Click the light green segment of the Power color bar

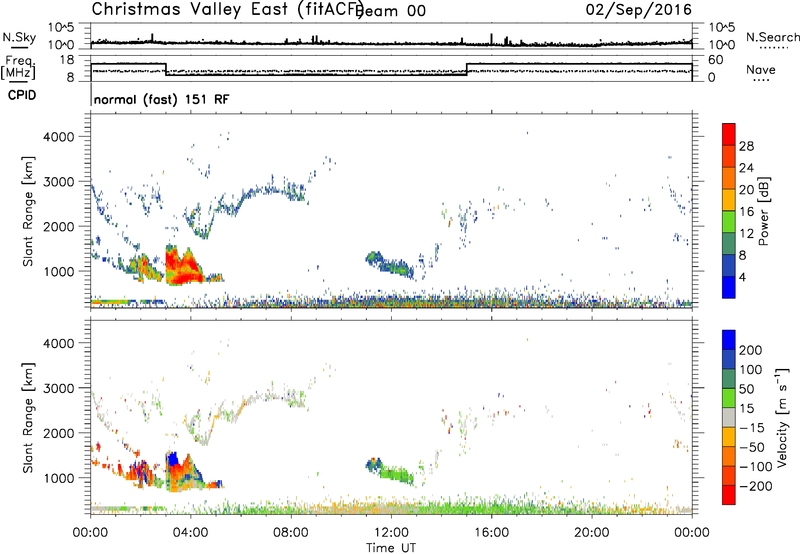point(729,221)
